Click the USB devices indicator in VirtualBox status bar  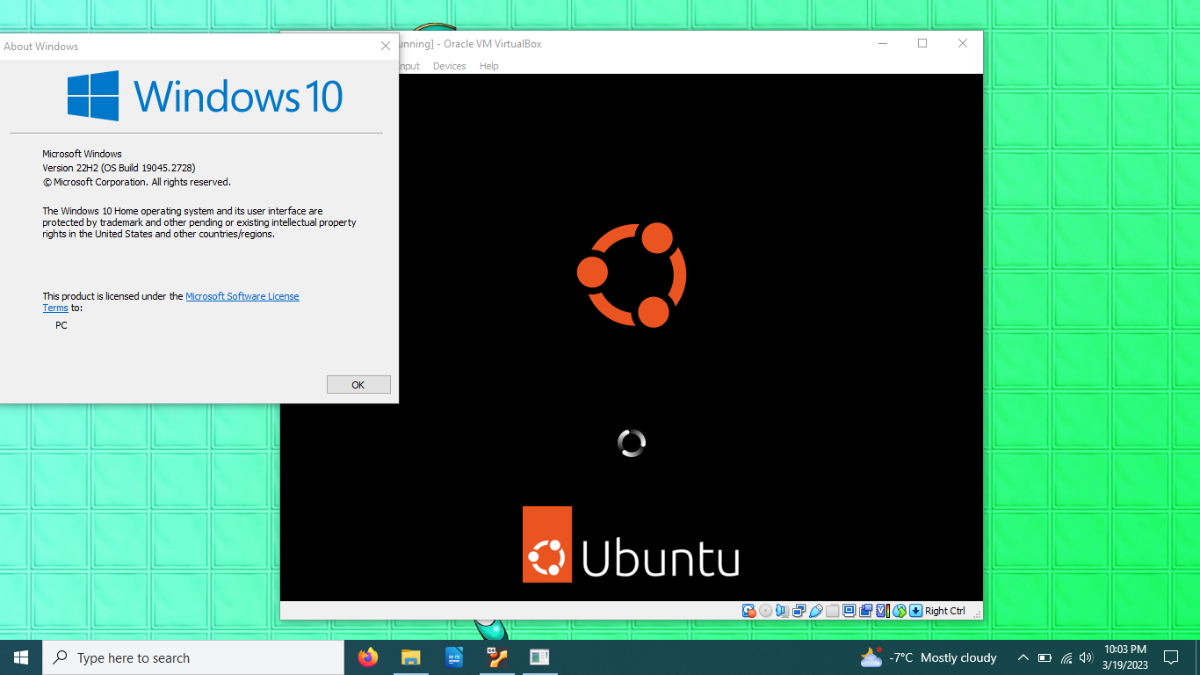(816, 611)
